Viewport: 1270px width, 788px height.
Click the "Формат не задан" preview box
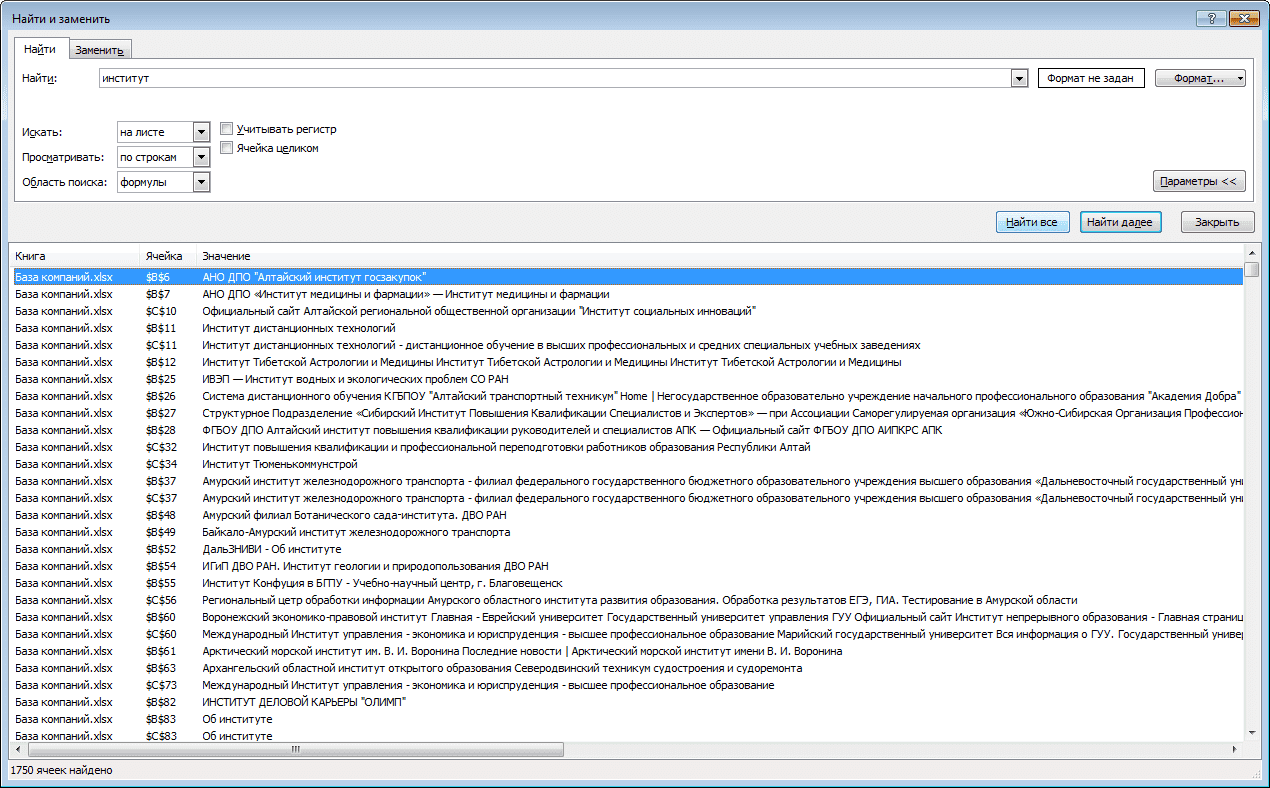(1091, 78)
